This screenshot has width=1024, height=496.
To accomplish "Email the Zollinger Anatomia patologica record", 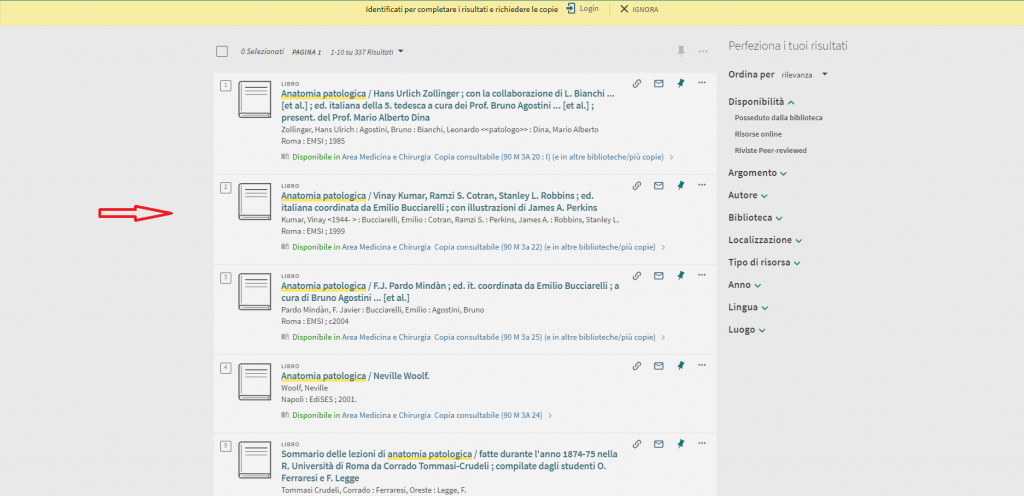I will coord(658,83).
